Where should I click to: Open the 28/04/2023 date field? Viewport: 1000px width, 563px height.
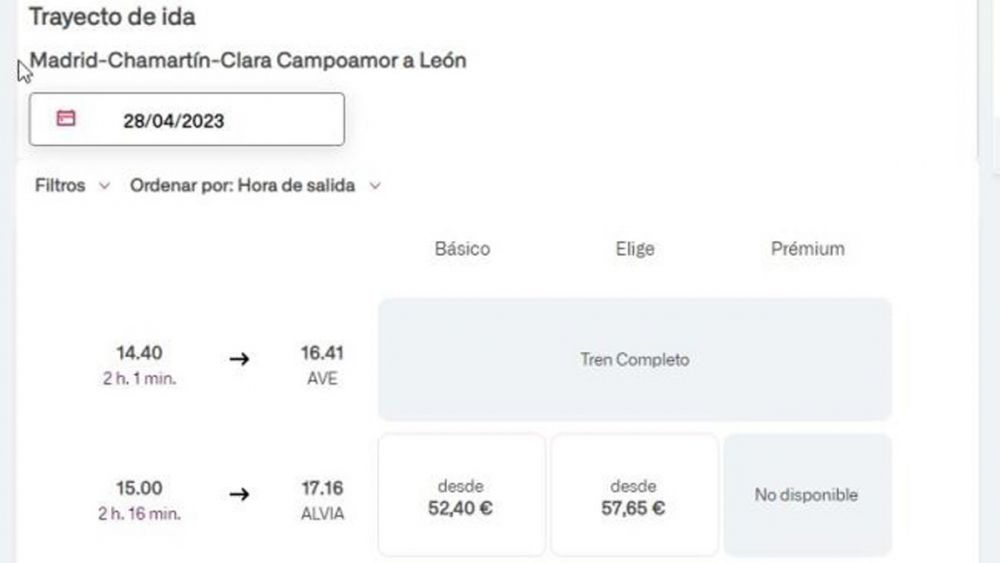tap(187, 119)
